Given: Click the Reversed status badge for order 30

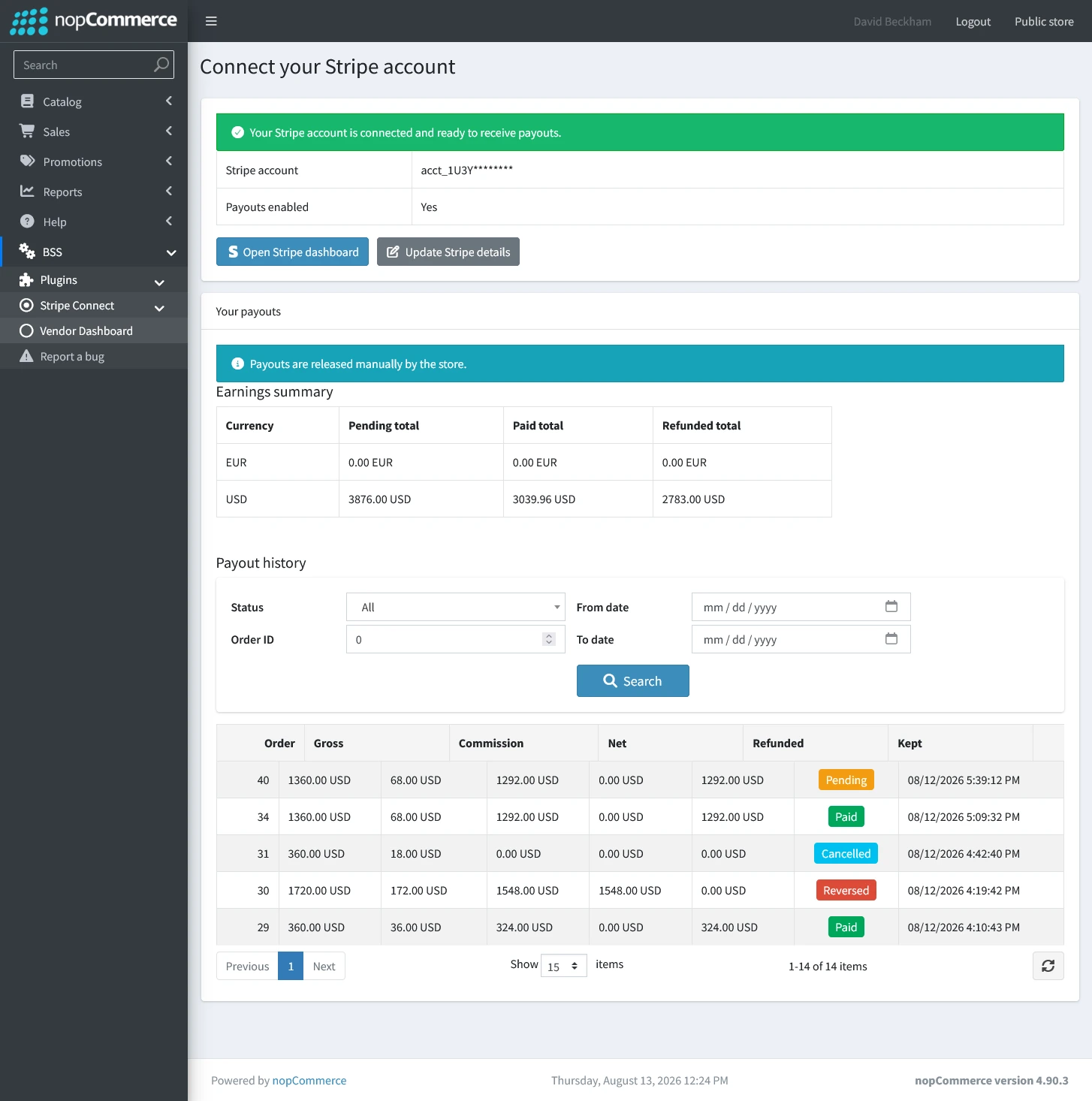Looking at the screenshot, I should click(846, 891).
